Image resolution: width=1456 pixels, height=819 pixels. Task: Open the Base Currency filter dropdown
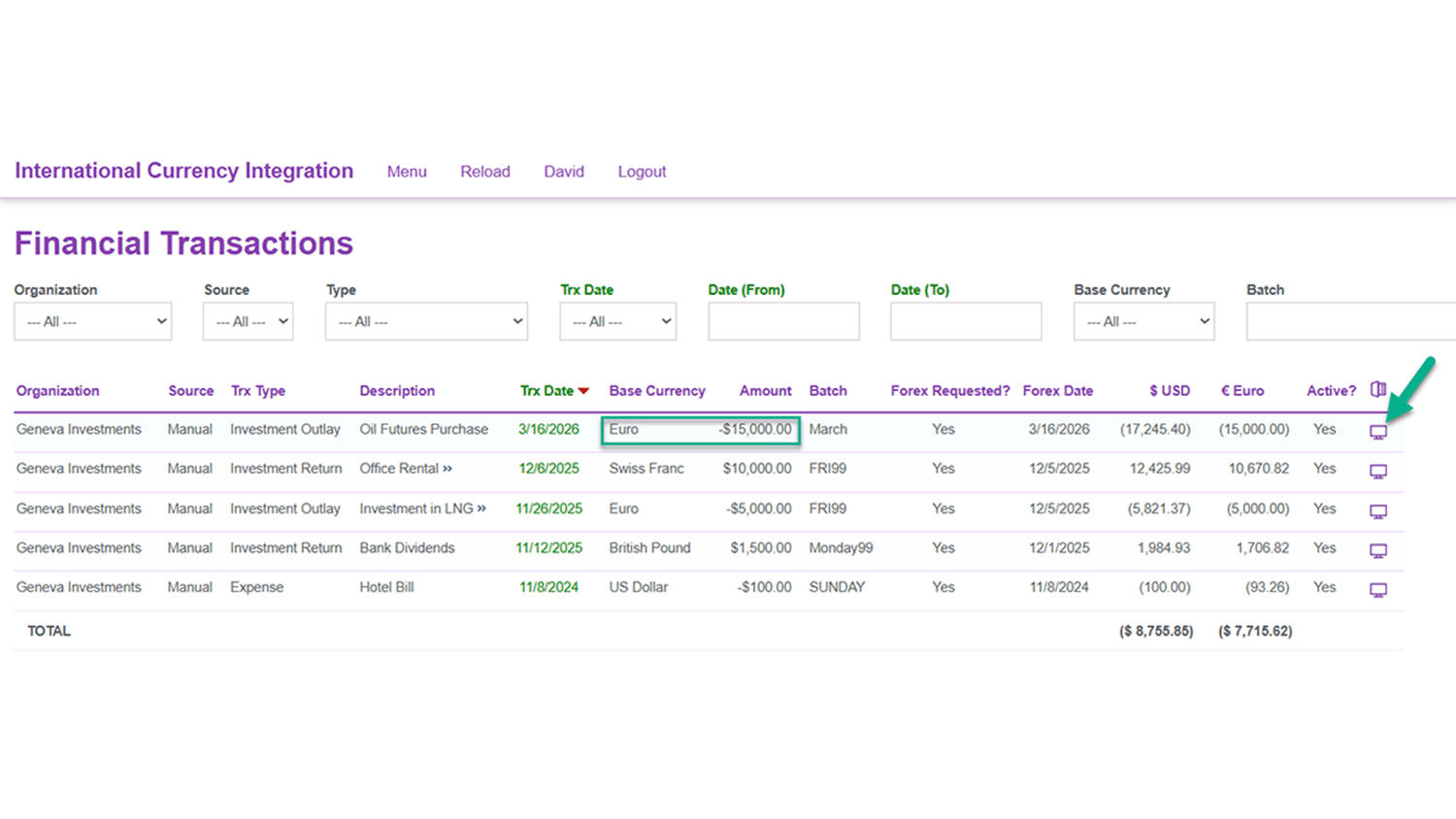click(1144, 321)
